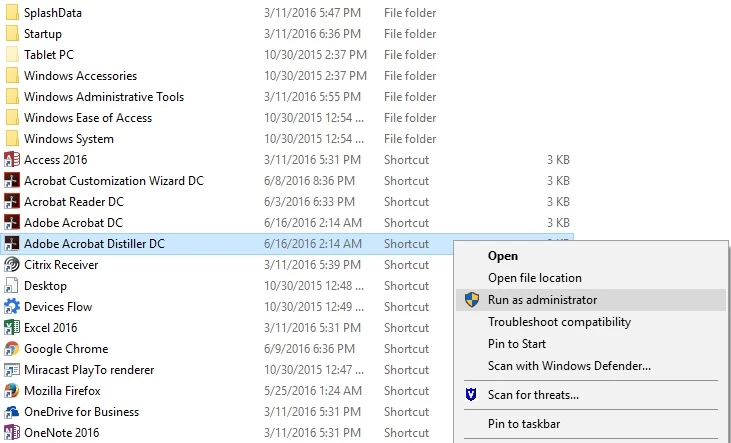Select the Windows Administrative Tools name
The width and height of the screenshot is (731, 443).
point(104,97)
